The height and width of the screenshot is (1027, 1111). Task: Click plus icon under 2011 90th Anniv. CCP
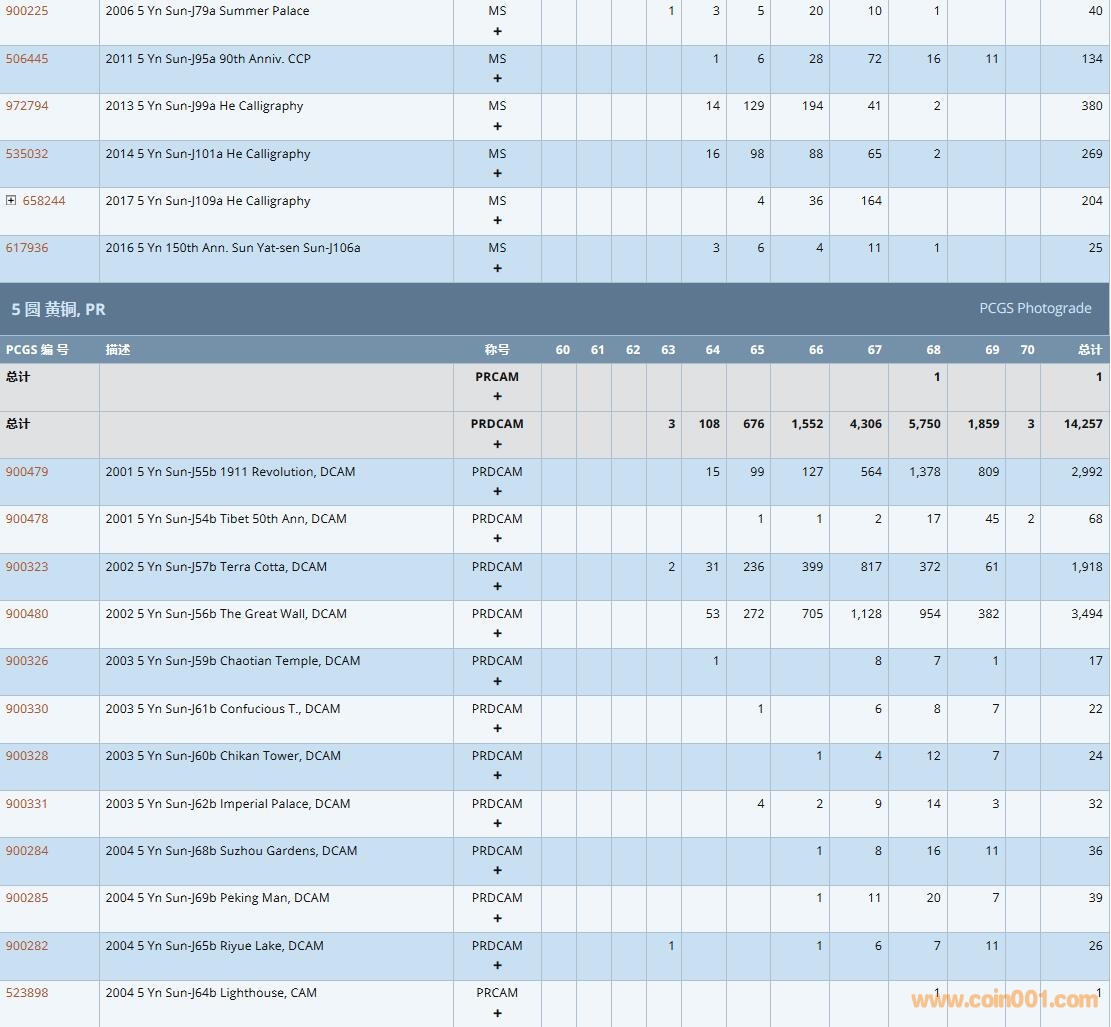497,78
